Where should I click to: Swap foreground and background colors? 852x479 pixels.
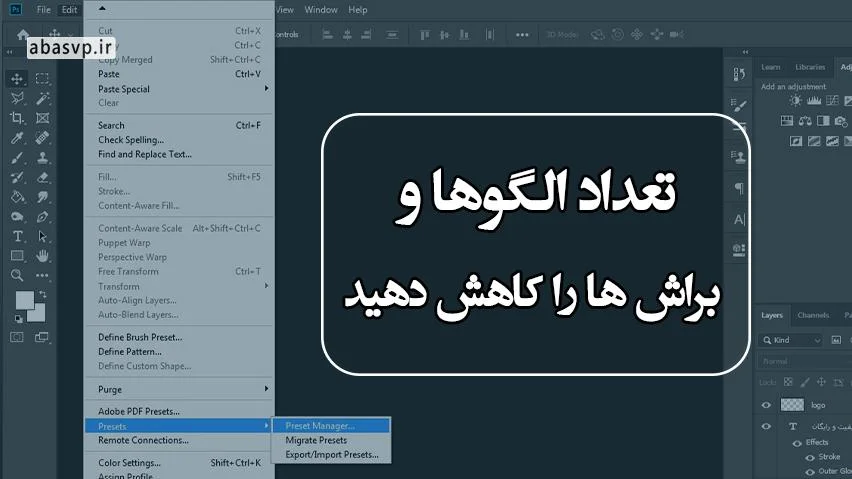pyautogui.click(x=42, y=294)
